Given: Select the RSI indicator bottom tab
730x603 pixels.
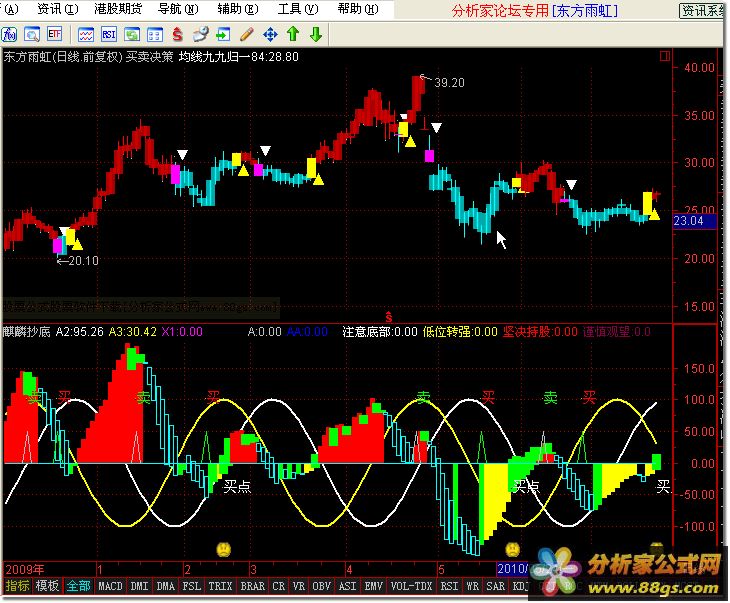Looking at the screenshot, I should click(x=449, y=586).
